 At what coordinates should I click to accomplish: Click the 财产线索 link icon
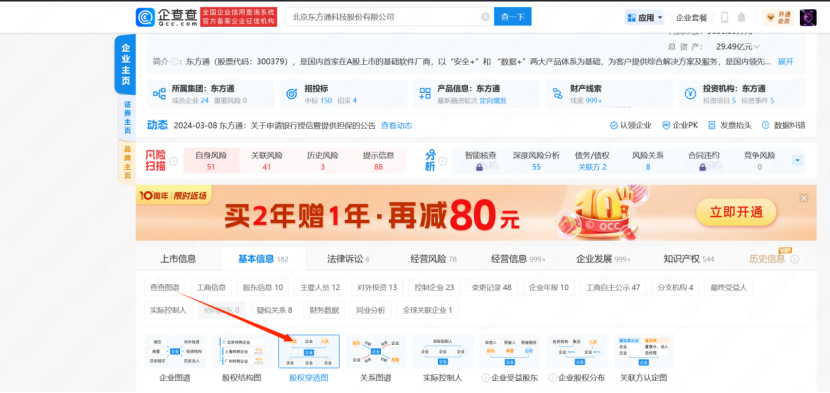click(557, 94)
